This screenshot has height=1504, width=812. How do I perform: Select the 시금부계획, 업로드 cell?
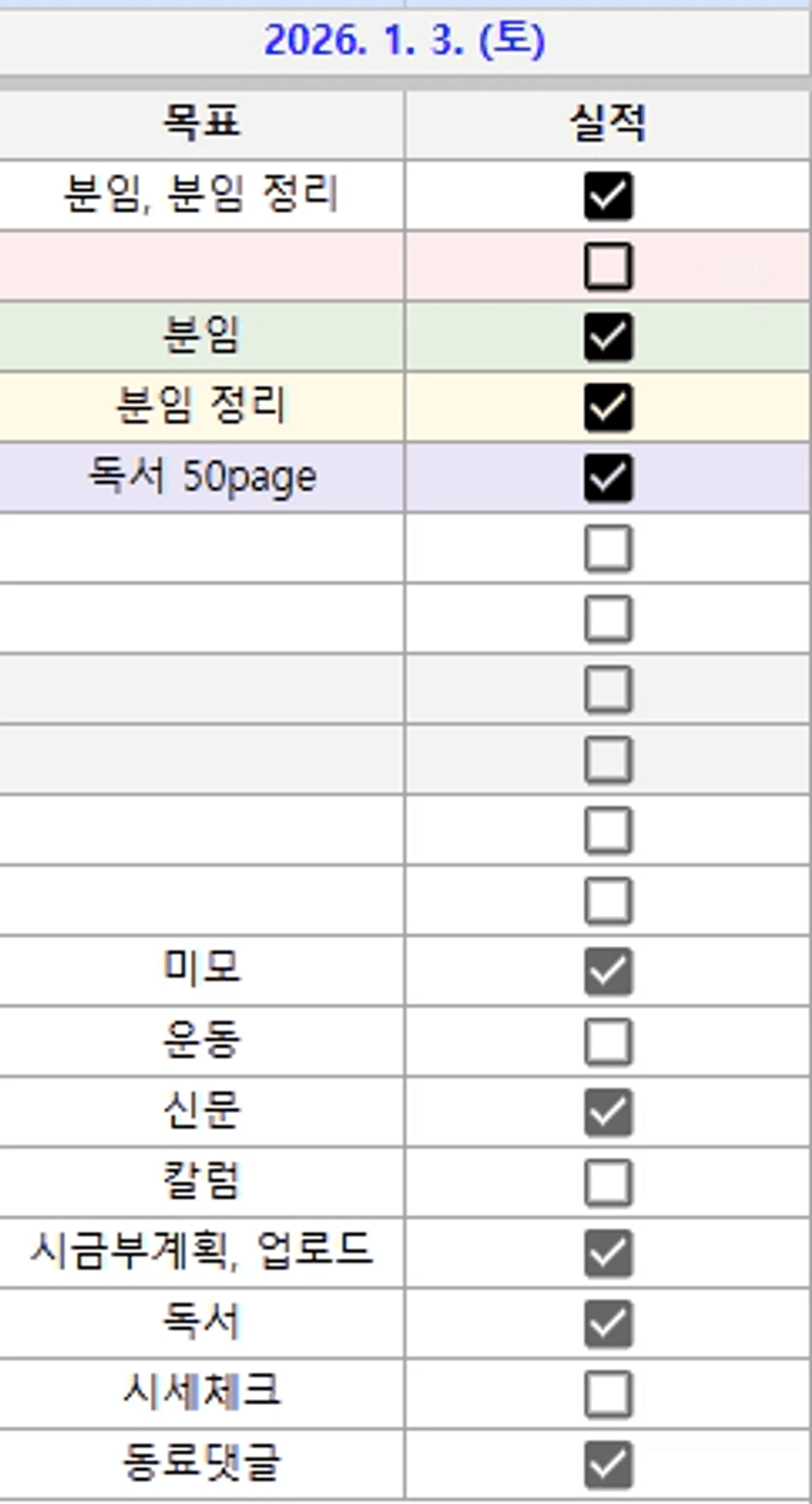(201, 1253)
